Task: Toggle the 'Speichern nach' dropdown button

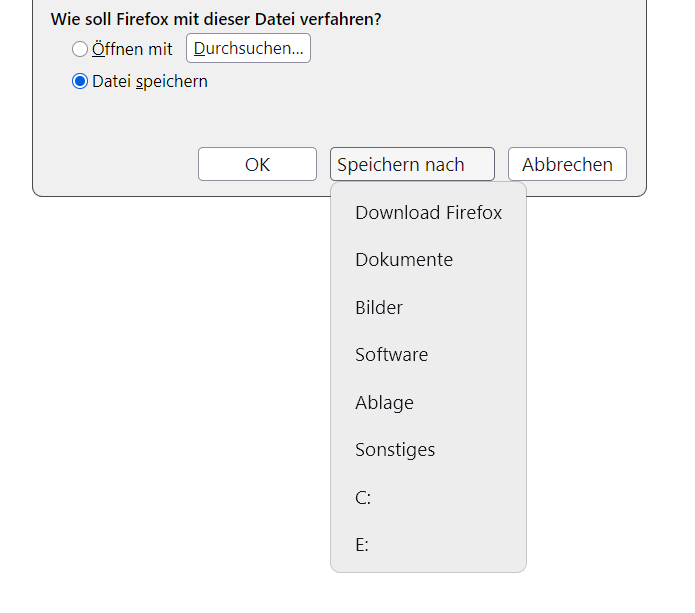Action: point(412,164)
